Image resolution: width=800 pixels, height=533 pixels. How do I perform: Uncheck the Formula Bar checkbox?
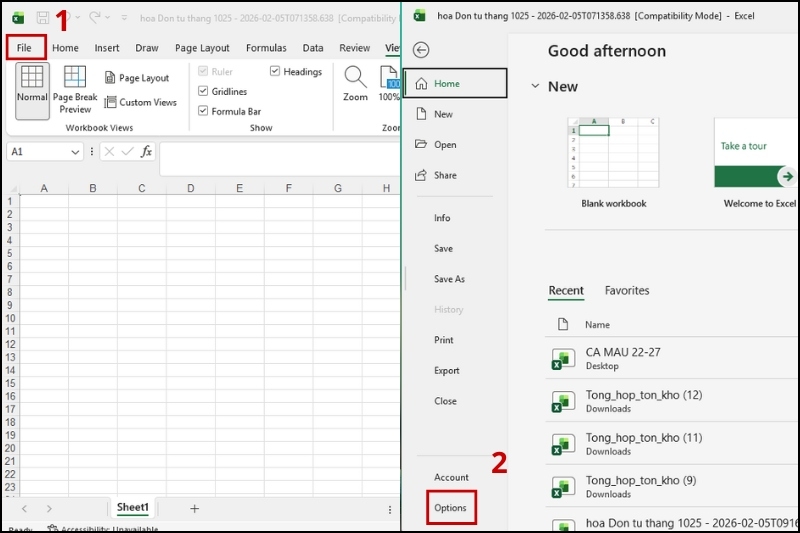(203, 111)
